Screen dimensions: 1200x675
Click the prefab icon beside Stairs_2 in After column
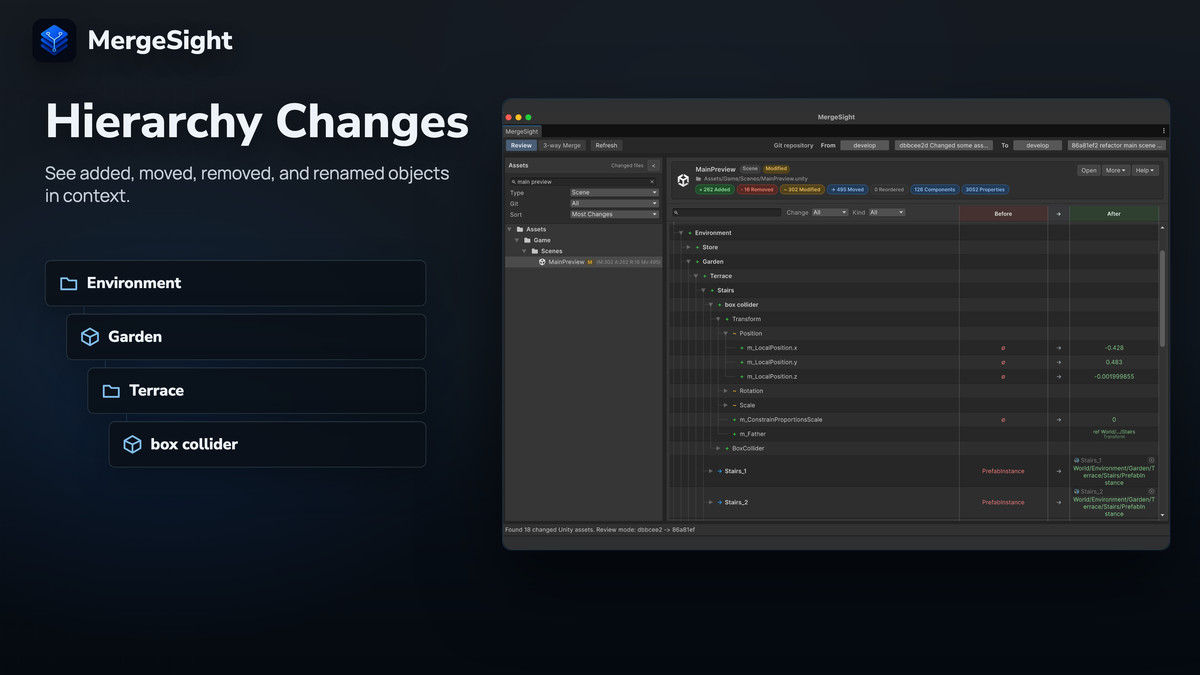click(x=1076, y=491)
